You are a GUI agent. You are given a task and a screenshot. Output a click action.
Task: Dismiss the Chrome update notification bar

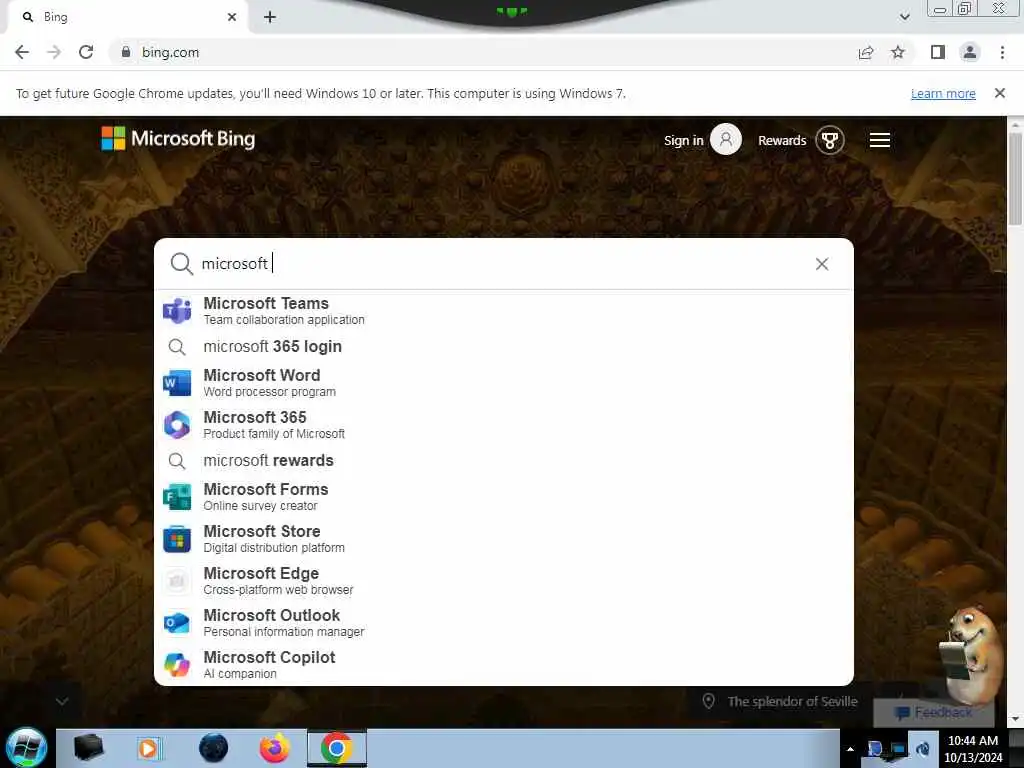tap(999, 93)
